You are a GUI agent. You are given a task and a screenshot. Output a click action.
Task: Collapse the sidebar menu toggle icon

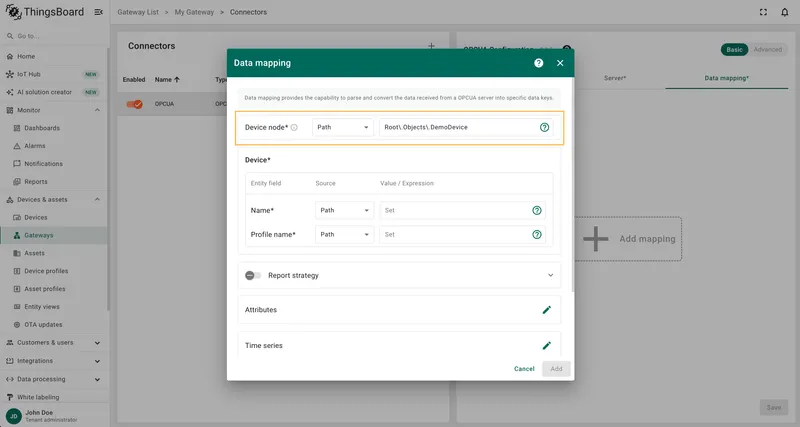pos(98,12)
